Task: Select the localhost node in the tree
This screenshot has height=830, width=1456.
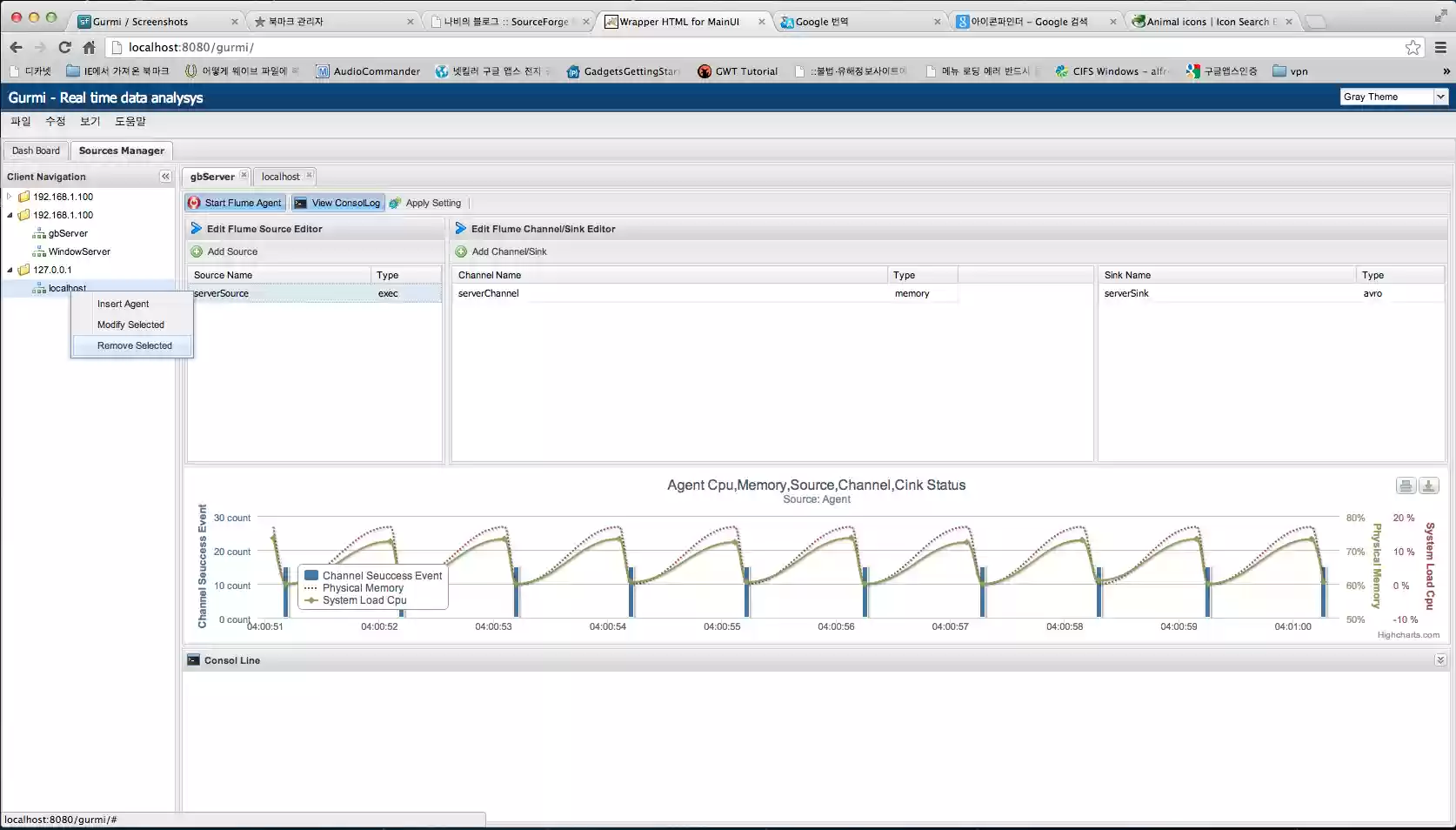Action: (67, 288)
